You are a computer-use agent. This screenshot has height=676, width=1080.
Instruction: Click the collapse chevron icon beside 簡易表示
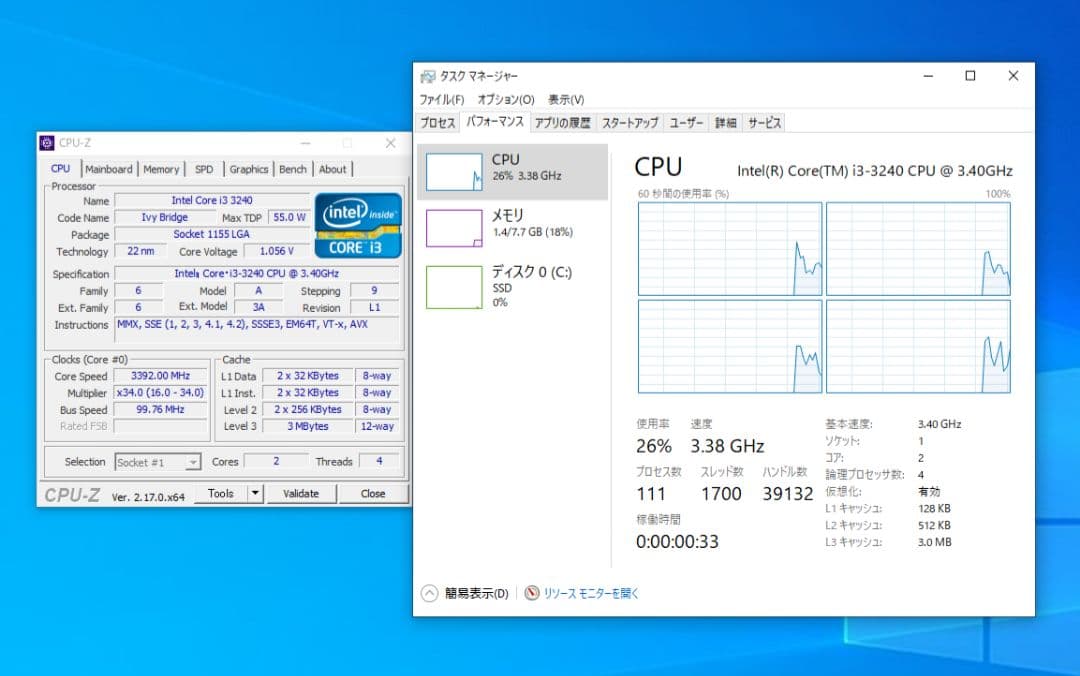click(429, 593)
